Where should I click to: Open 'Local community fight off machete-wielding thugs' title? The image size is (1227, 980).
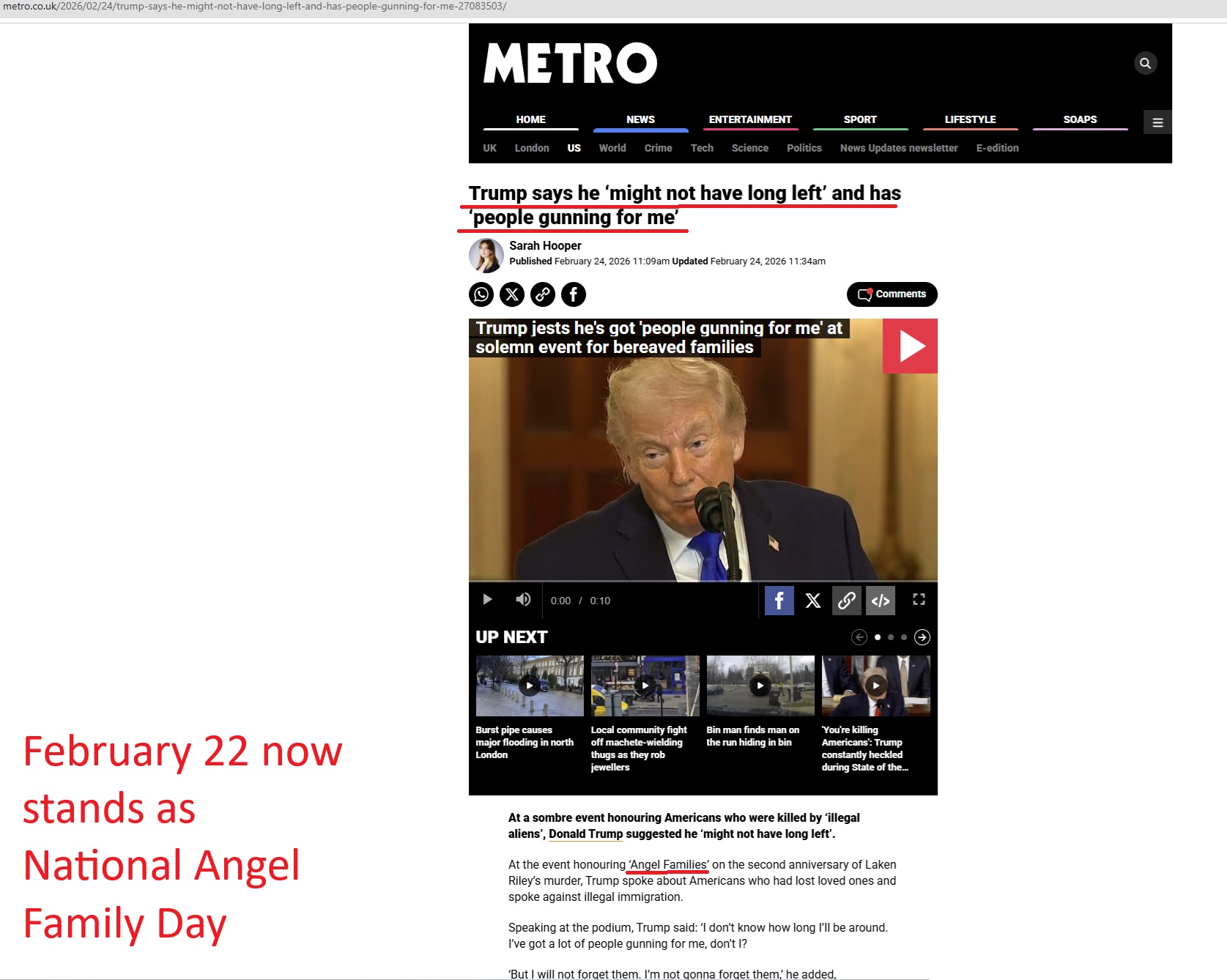(640, 749)
